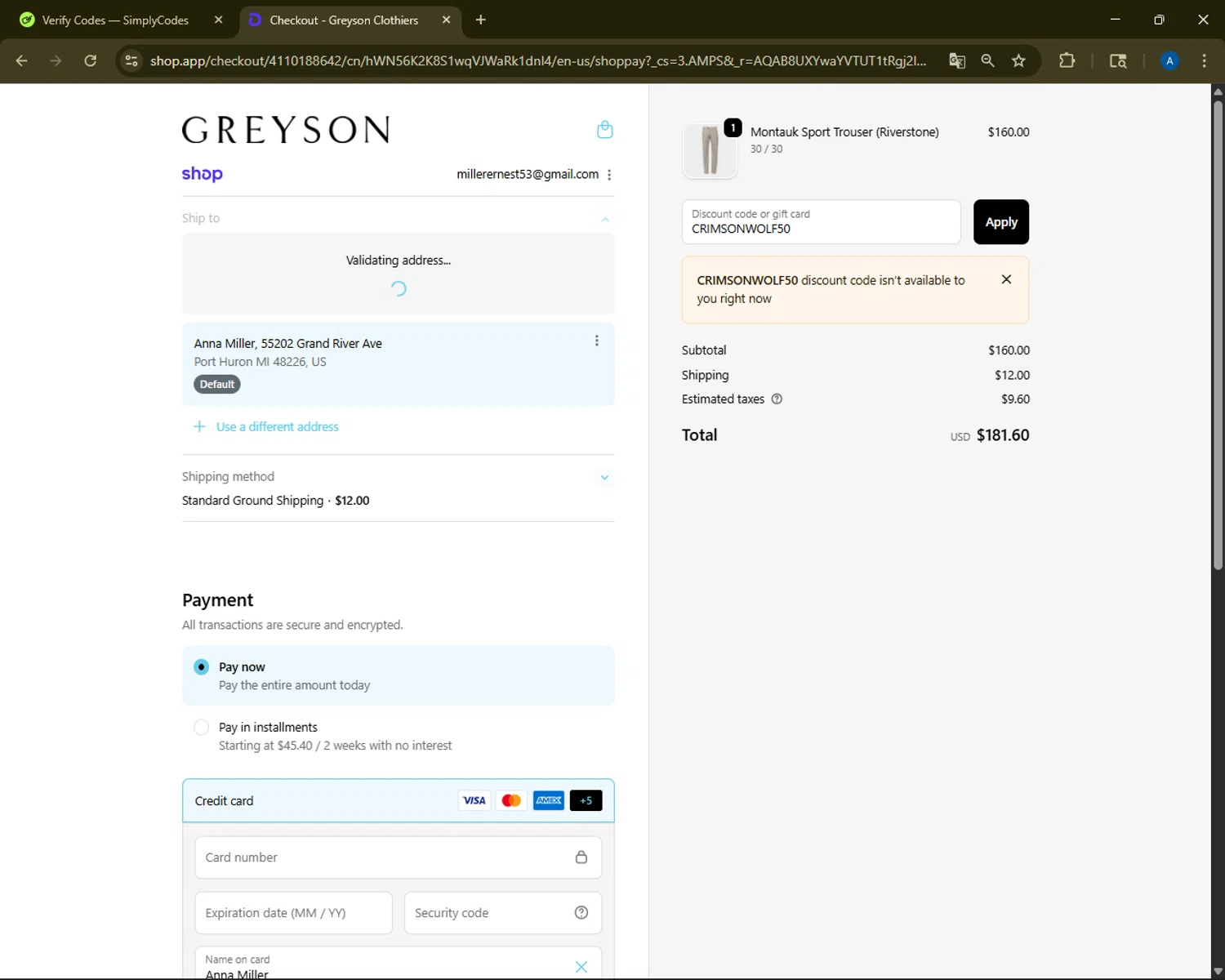Click the scrollbar down arrow
This screenshot has height=980, width=1225.
[1218, 971]
